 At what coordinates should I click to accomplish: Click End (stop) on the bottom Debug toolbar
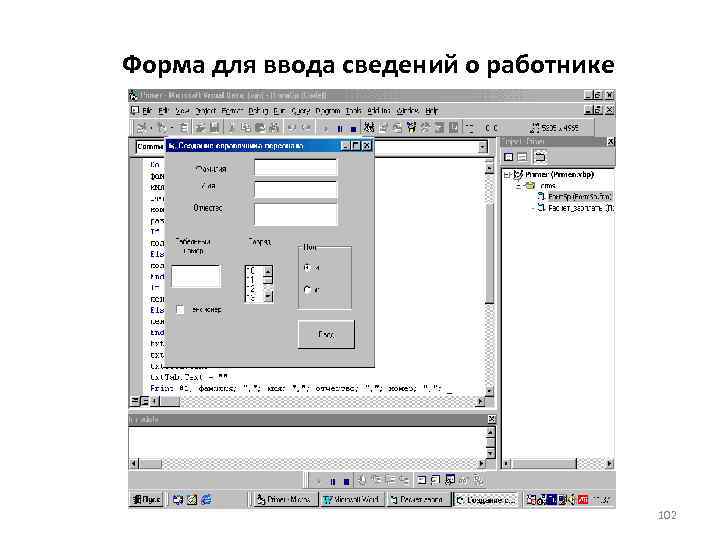[347, 482]
